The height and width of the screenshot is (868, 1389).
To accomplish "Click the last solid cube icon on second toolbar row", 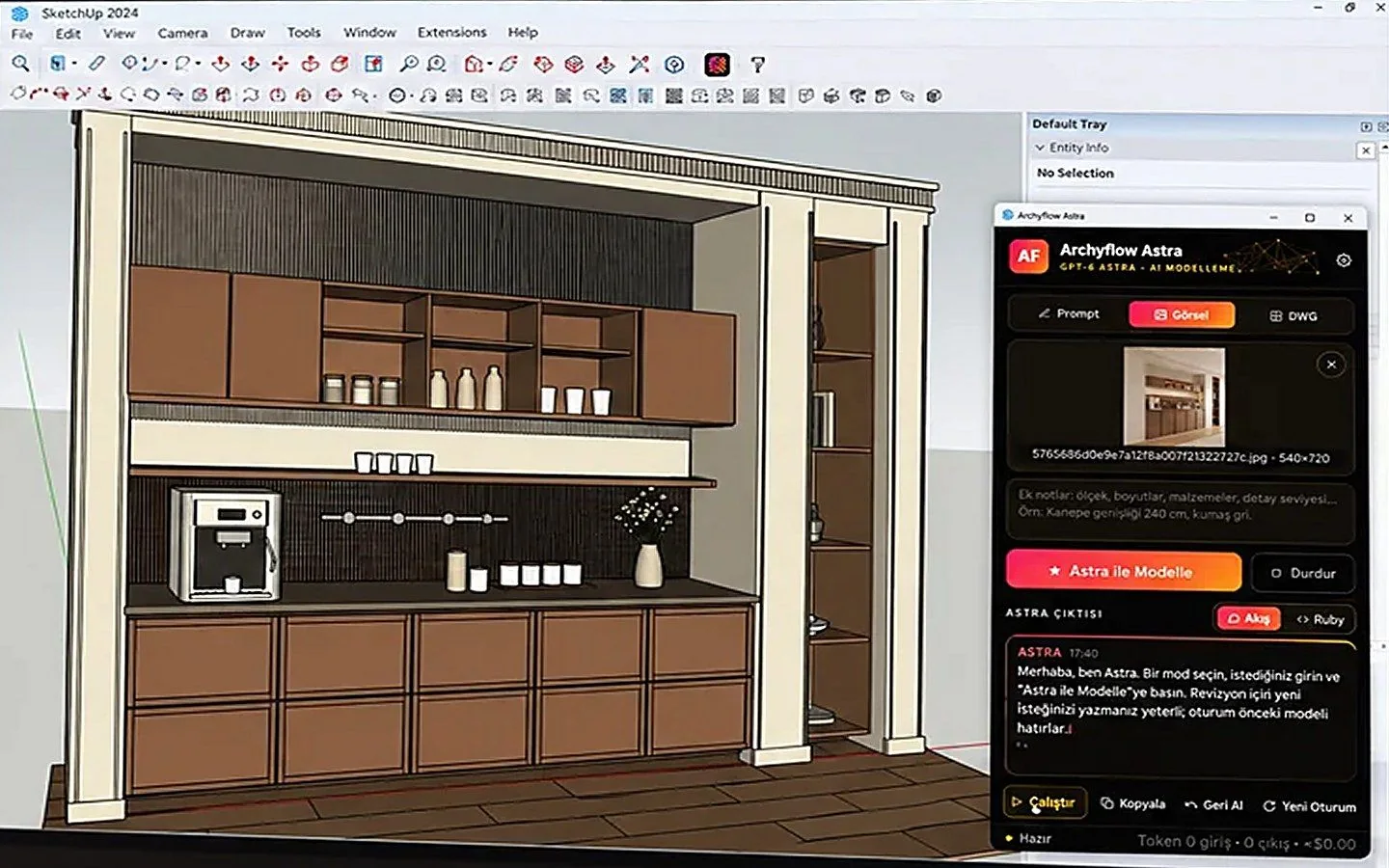I will pyautogui.click(x=934, y=95).
